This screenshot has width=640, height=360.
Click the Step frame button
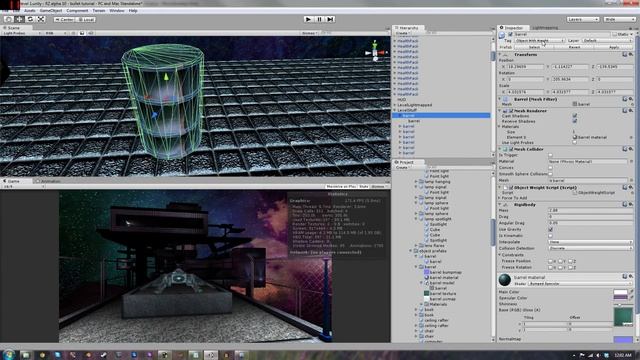(x=330, y=19)
